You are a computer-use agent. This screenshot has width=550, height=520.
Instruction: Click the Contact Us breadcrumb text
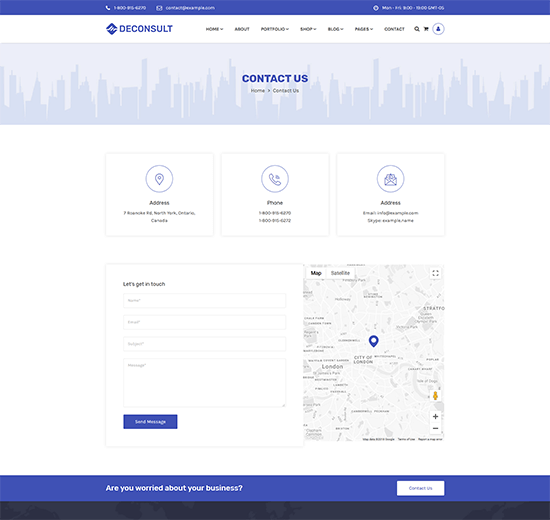pos(286,91)
